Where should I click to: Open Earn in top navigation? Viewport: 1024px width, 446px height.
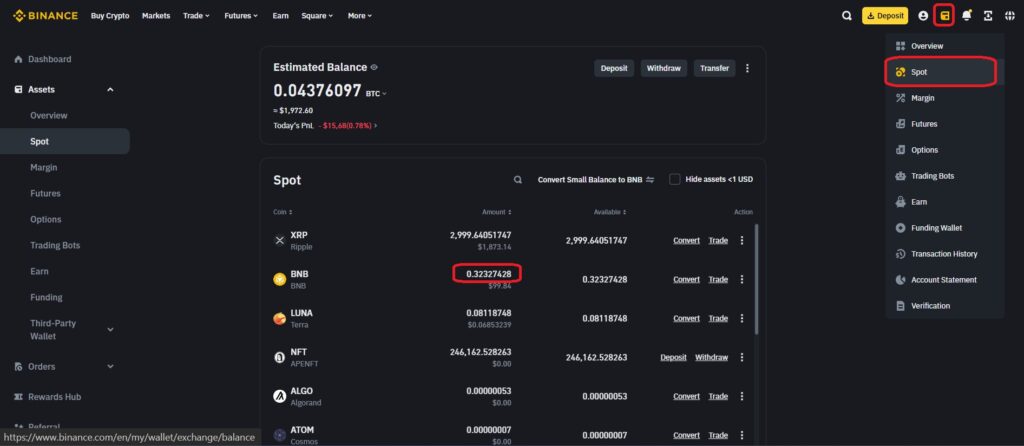tap(280, 16)
